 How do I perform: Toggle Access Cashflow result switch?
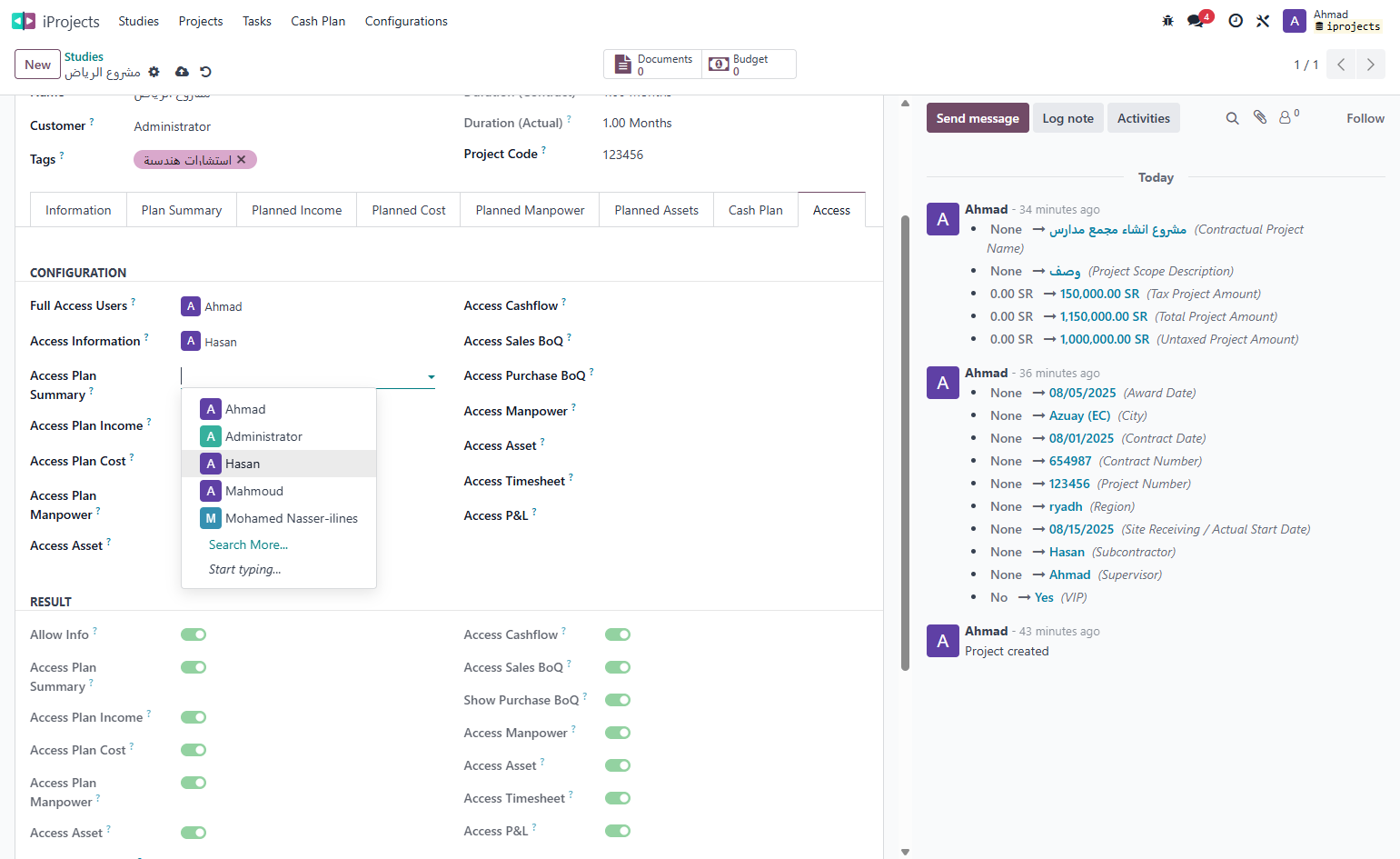pos(618,634)
